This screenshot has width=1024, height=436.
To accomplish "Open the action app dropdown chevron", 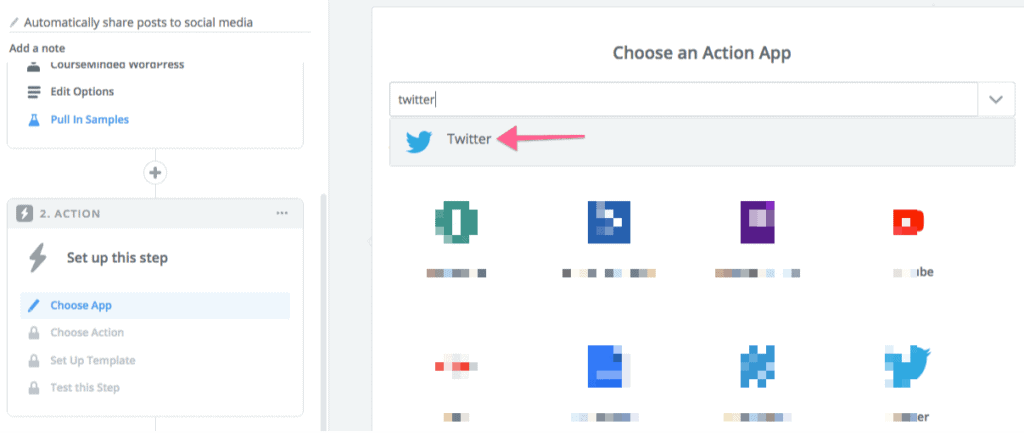I will [996, 100].
